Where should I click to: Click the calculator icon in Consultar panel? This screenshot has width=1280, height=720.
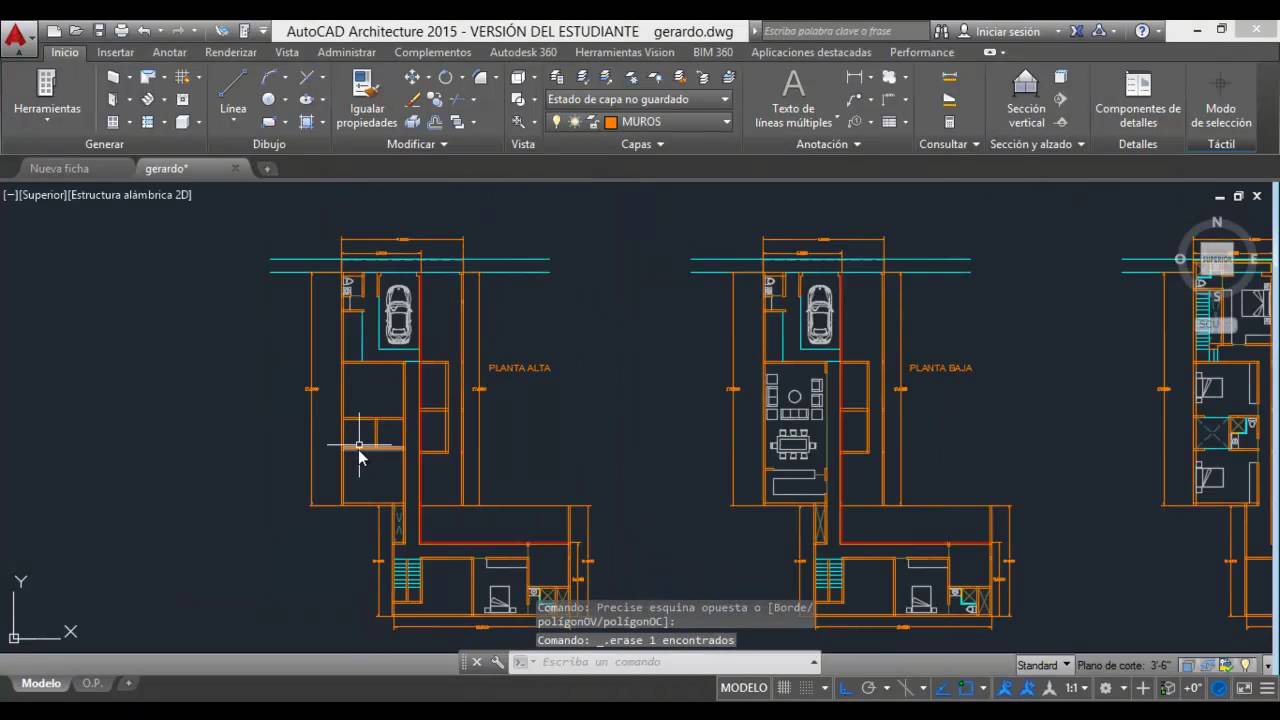(949, 122)
